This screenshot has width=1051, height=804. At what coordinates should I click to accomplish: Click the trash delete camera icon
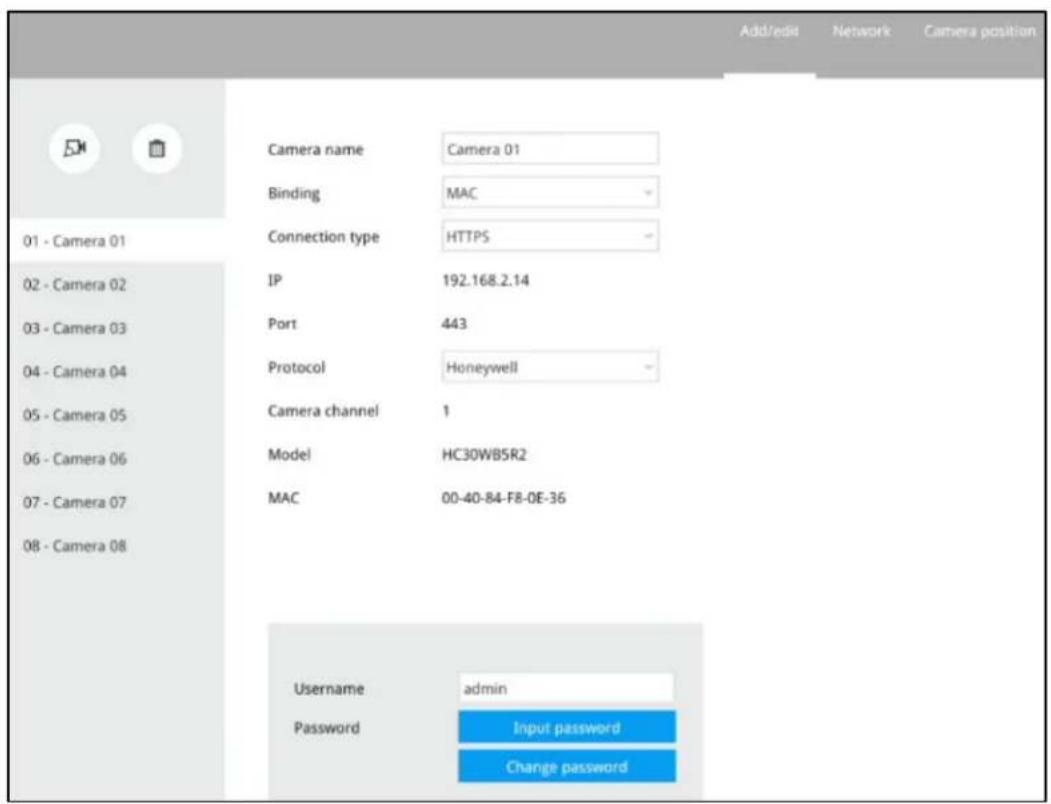coord(157,148)
